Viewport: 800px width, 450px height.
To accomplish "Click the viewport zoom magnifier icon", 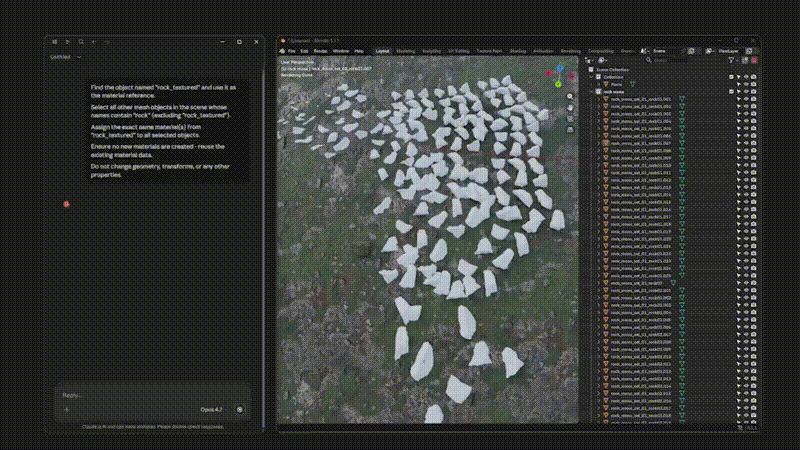I will (570, 96).
